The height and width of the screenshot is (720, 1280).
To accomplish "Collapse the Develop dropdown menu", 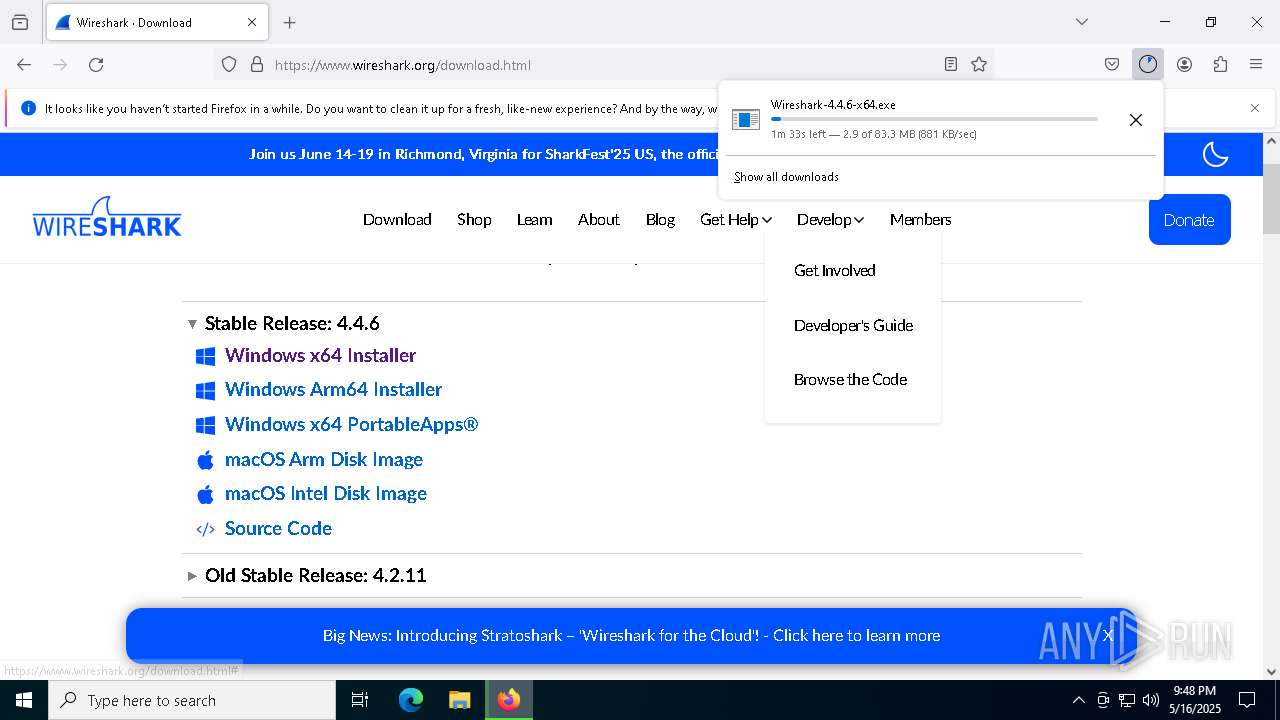I will [830, 219].
